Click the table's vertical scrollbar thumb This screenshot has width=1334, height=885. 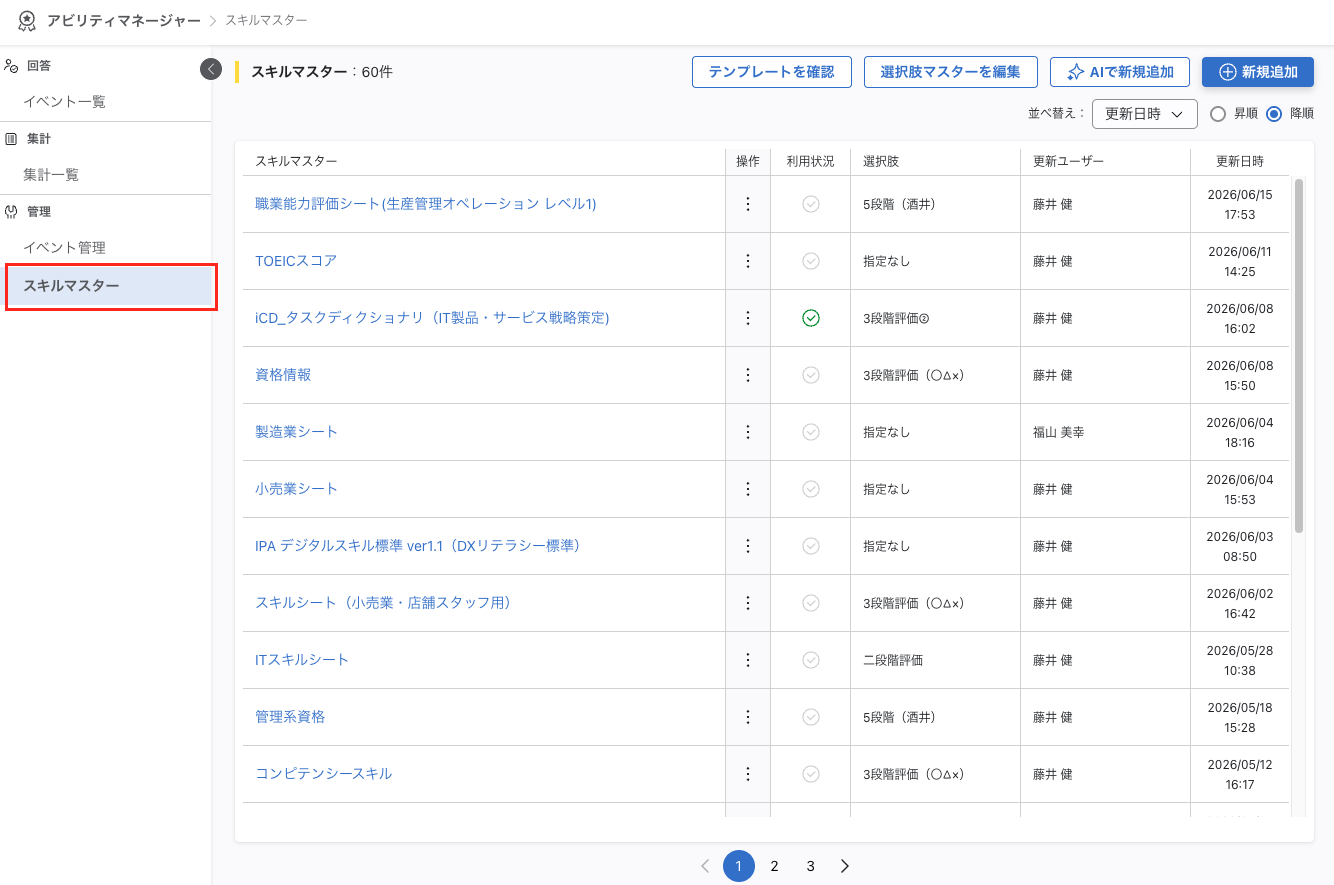(1299, 355)
